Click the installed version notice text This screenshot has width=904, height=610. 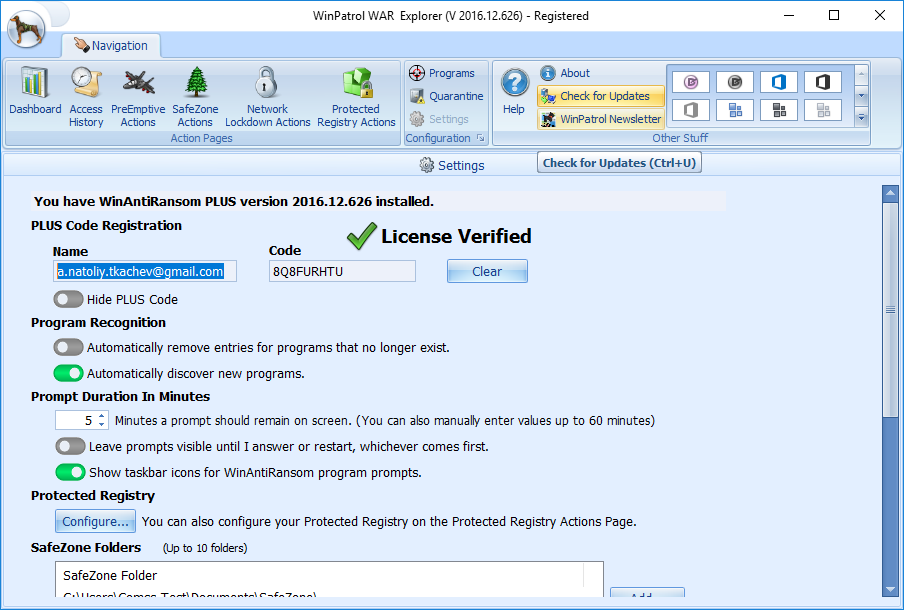click(x=233, y=201)
